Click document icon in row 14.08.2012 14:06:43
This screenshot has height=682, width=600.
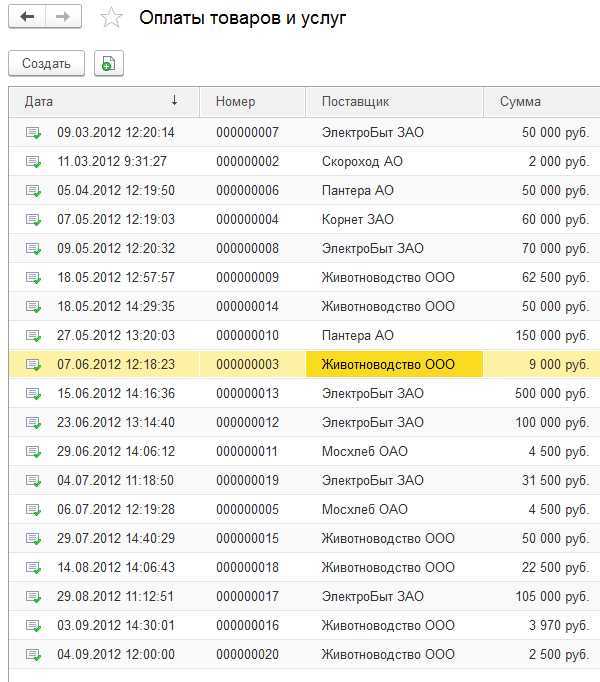coord(34,568)
